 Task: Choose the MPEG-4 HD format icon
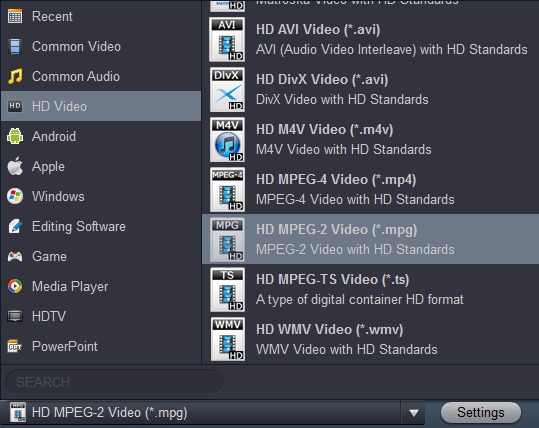point(227,189)
